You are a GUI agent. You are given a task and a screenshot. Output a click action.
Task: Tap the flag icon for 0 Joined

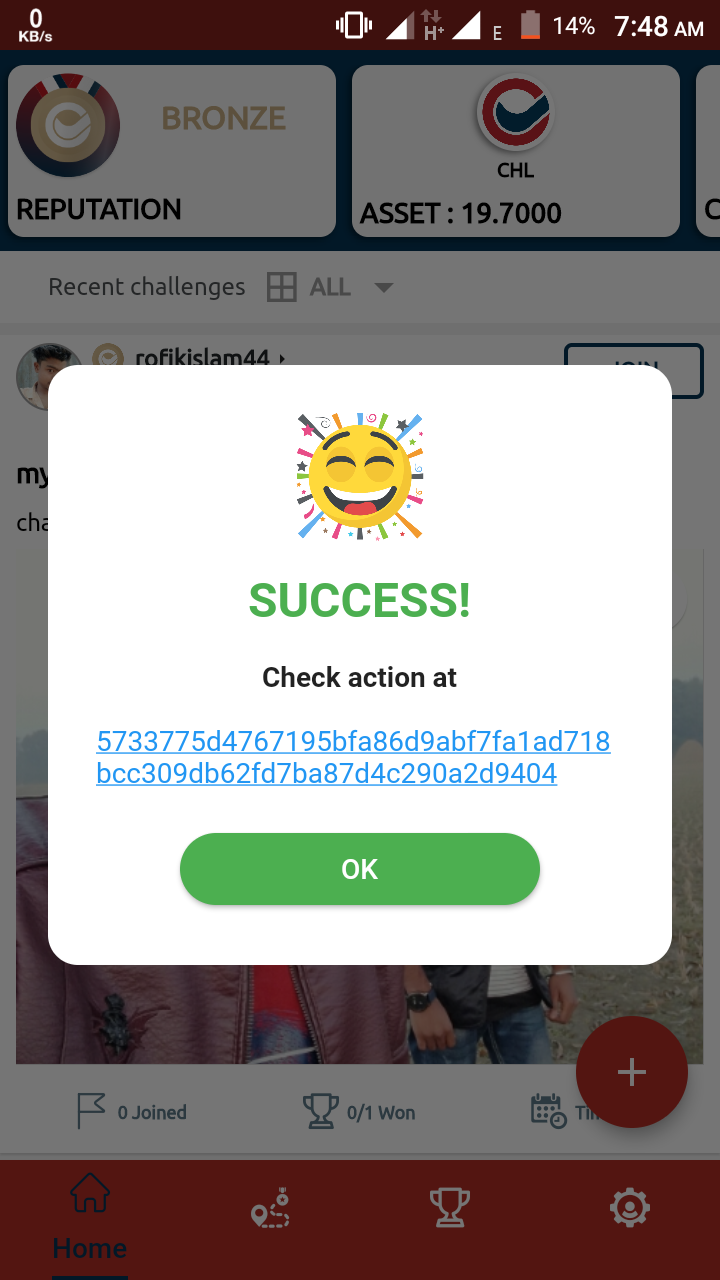(91, 1111)
